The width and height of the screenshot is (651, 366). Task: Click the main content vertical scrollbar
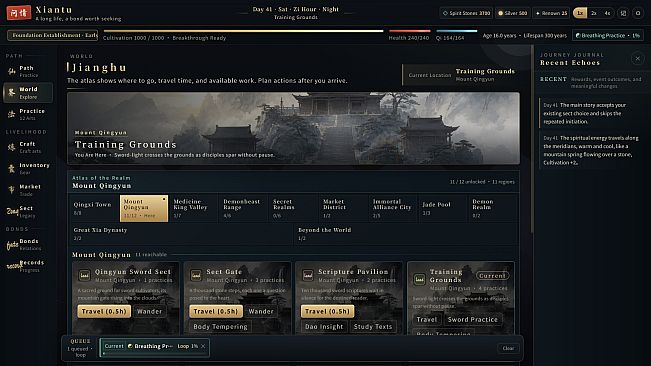coord(532,139)
